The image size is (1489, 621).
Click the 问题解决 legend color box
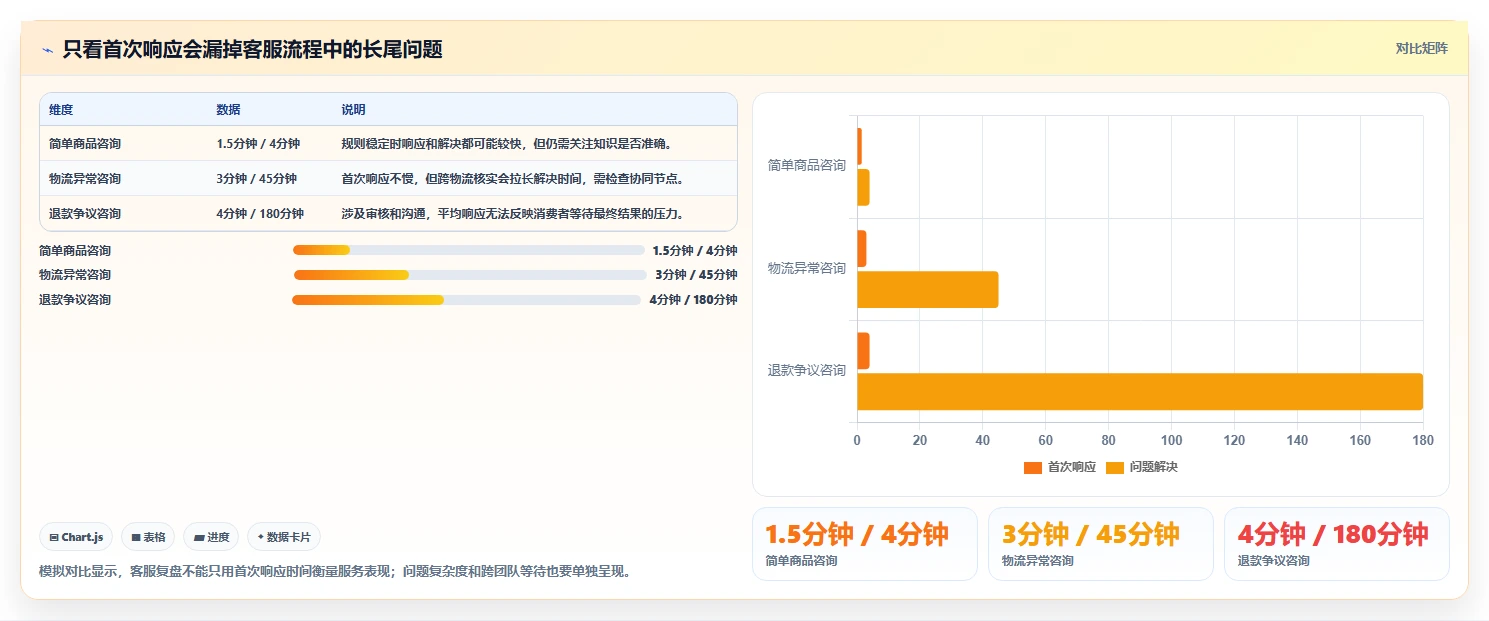[1115, 467]
